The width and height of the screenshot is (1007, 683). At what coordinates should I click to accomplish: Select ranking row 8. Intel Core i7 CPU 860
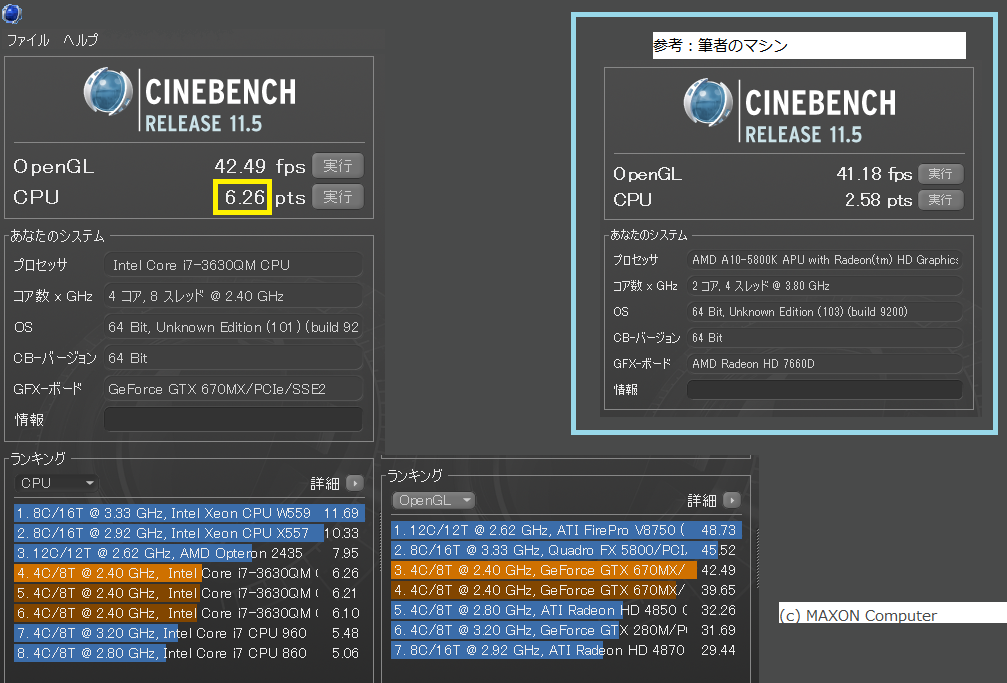(189, 653)
